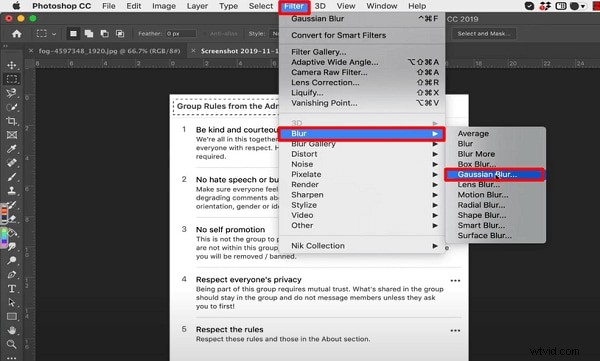This screenshot has height=361, width=600.
Task: Expand the Nik Collection submenu
Action: coord(362,246)
